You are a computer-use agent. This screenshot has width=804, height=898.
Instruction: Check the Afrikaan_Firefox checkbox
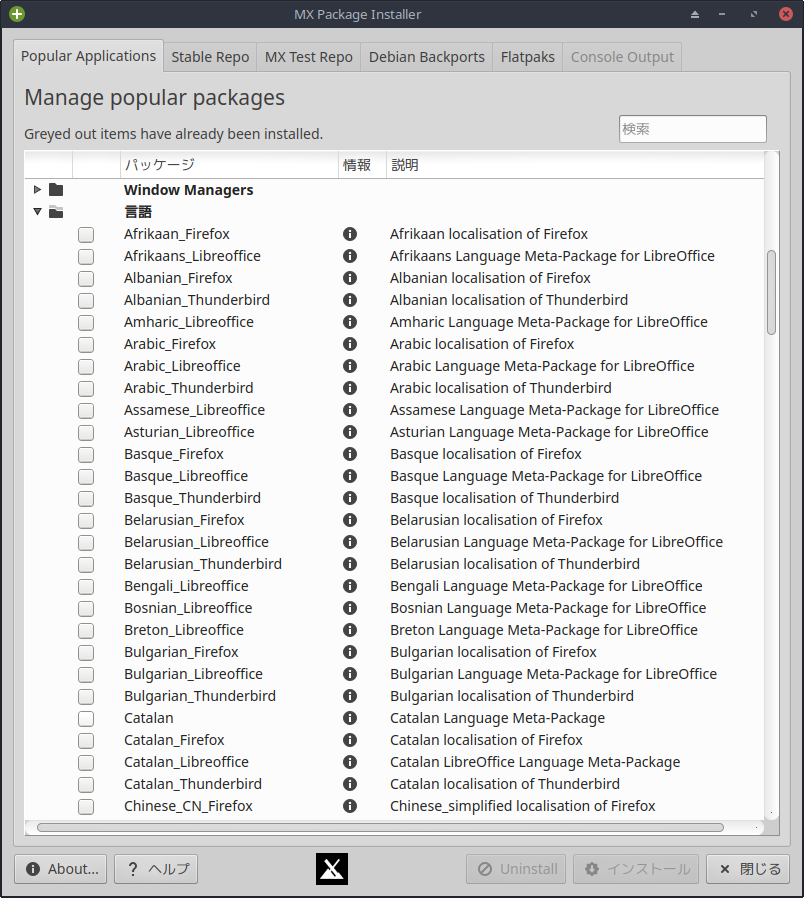(86, 234)
